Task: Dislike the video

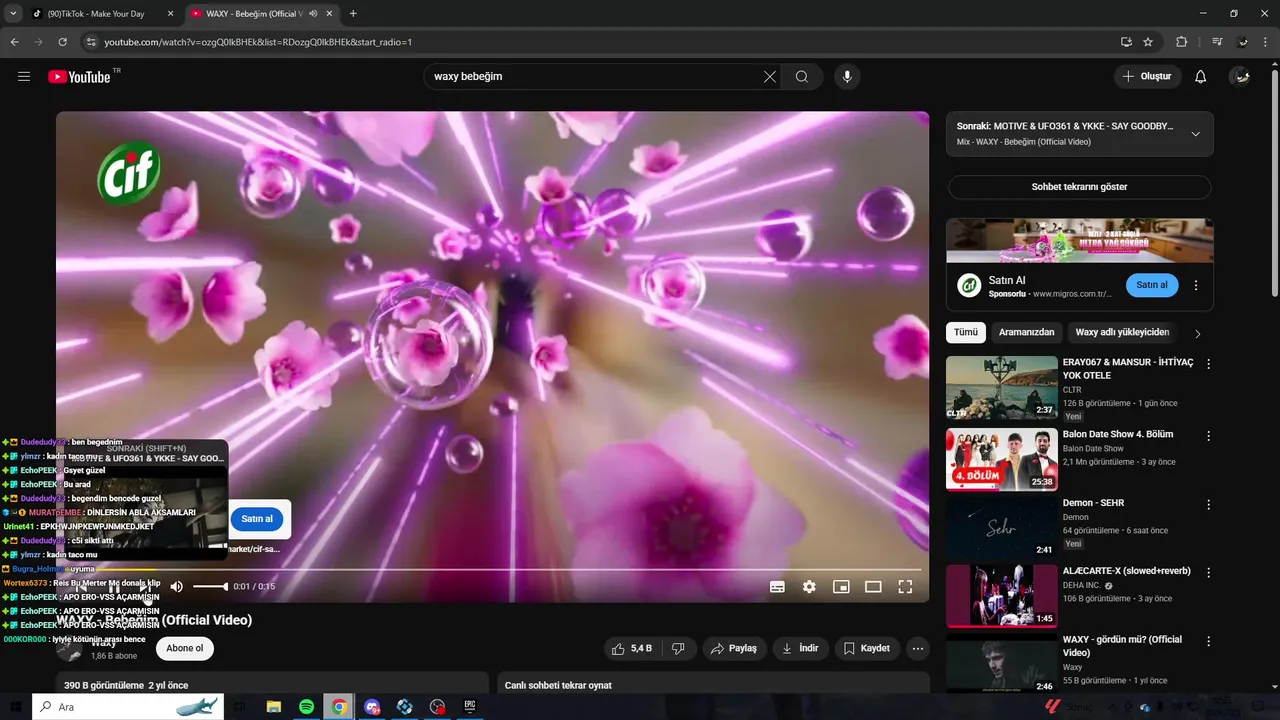Action: tap(678, 648)
